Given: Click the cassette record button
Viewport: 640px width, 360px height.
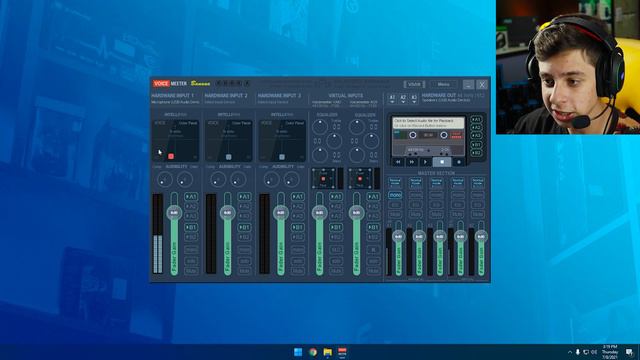Looking at the screenshot, I should click(x=459, y=162).
